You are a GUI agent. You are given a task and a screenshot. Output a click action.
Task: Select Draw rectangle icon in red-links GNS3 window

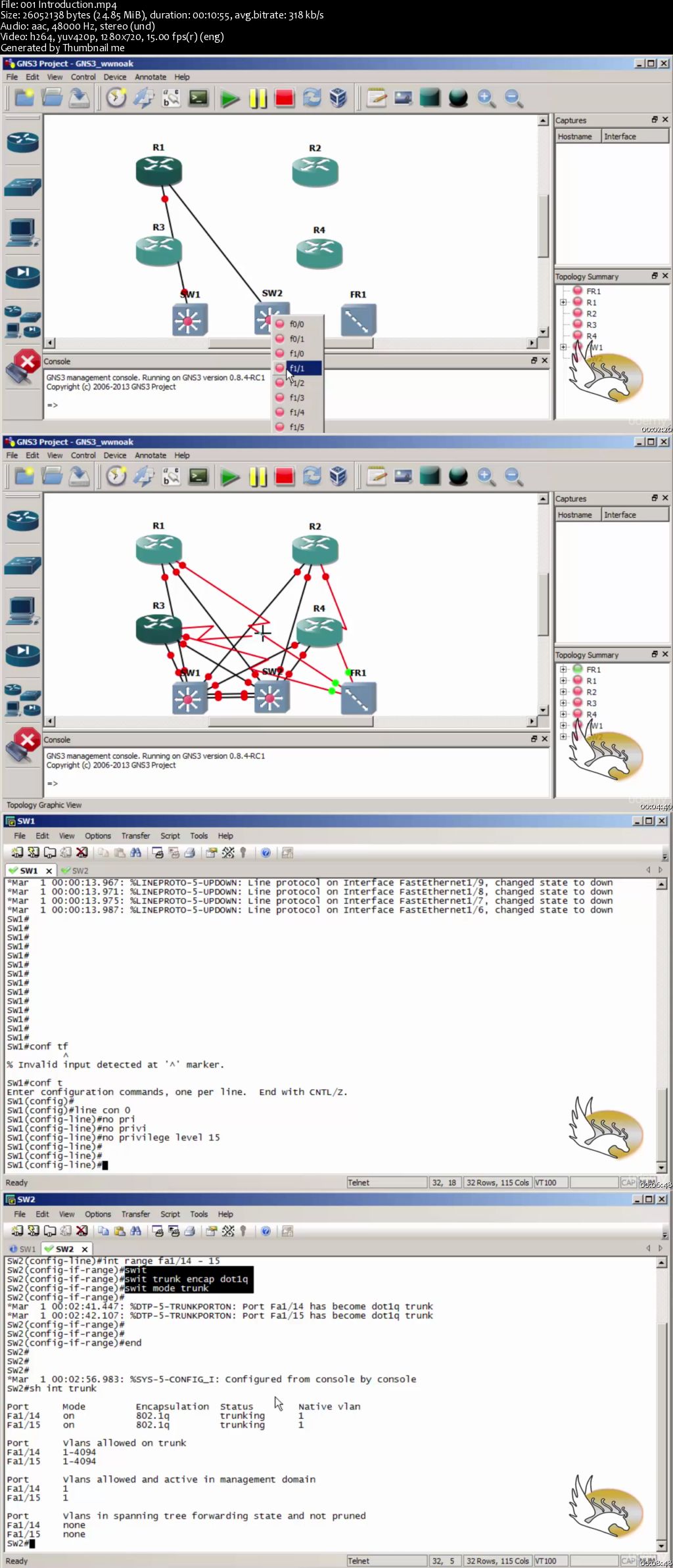(x=430, y=476)
